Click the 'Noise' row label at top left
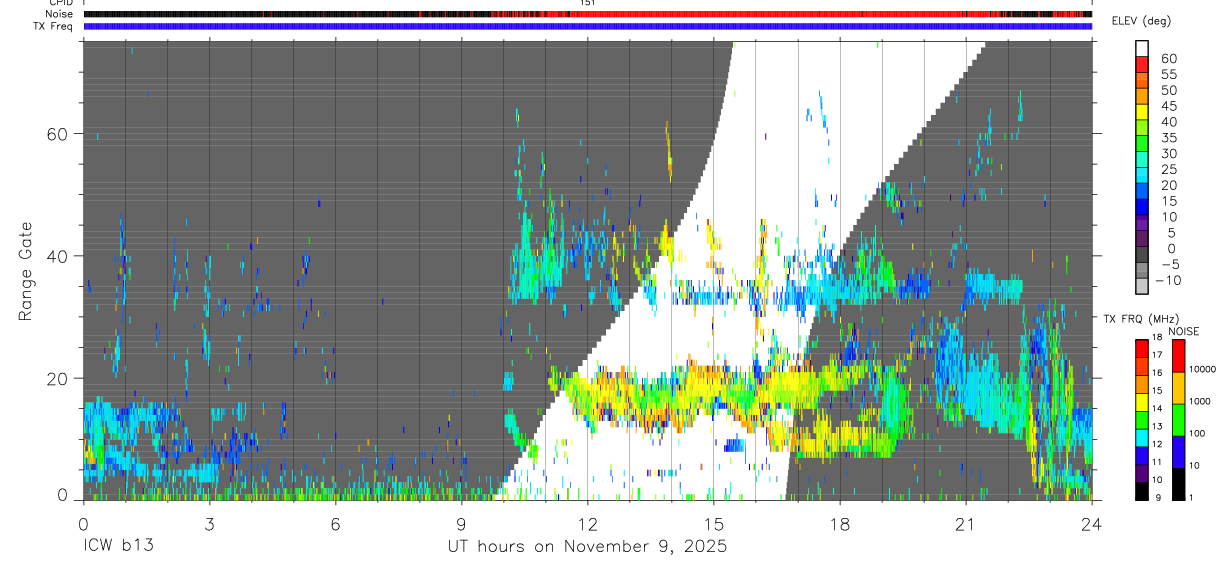 pos(61,14)
